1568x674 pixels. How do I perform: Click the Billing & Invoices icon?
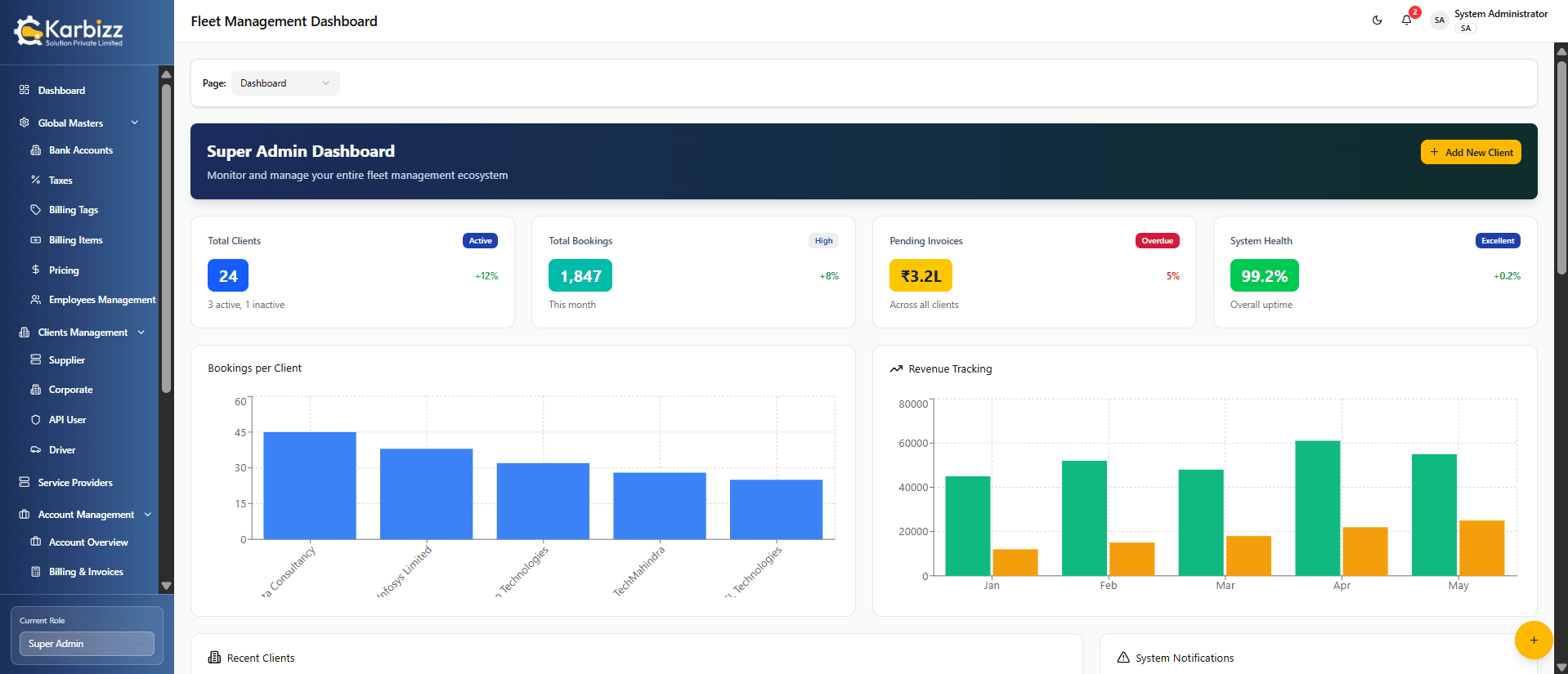pos(35,572)
